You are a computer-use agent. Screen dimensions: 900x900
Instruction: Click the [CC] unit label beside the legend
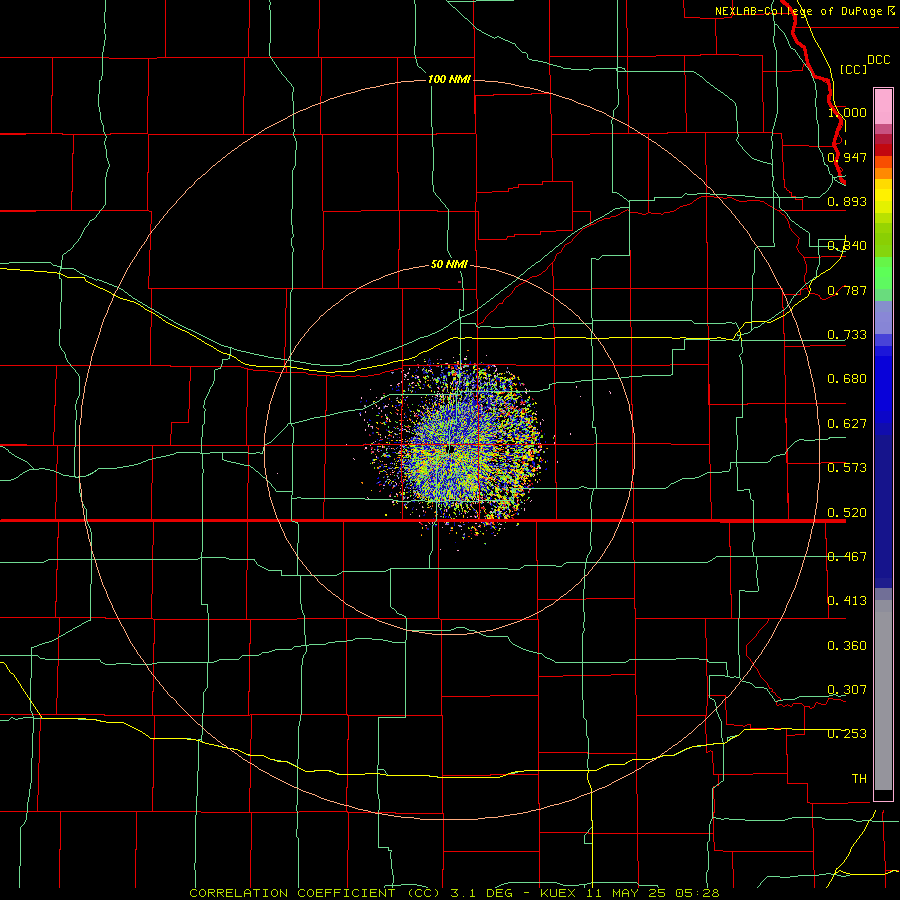tap(853, 69)
